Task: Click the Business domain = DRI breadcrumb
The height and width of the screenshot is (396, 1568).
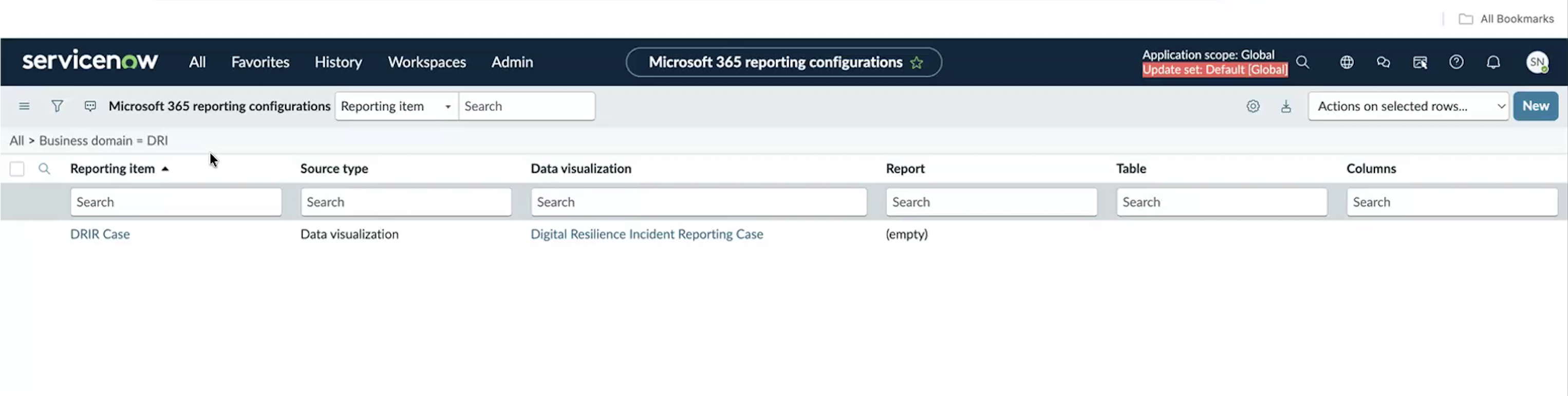Action: click(103, 140)
